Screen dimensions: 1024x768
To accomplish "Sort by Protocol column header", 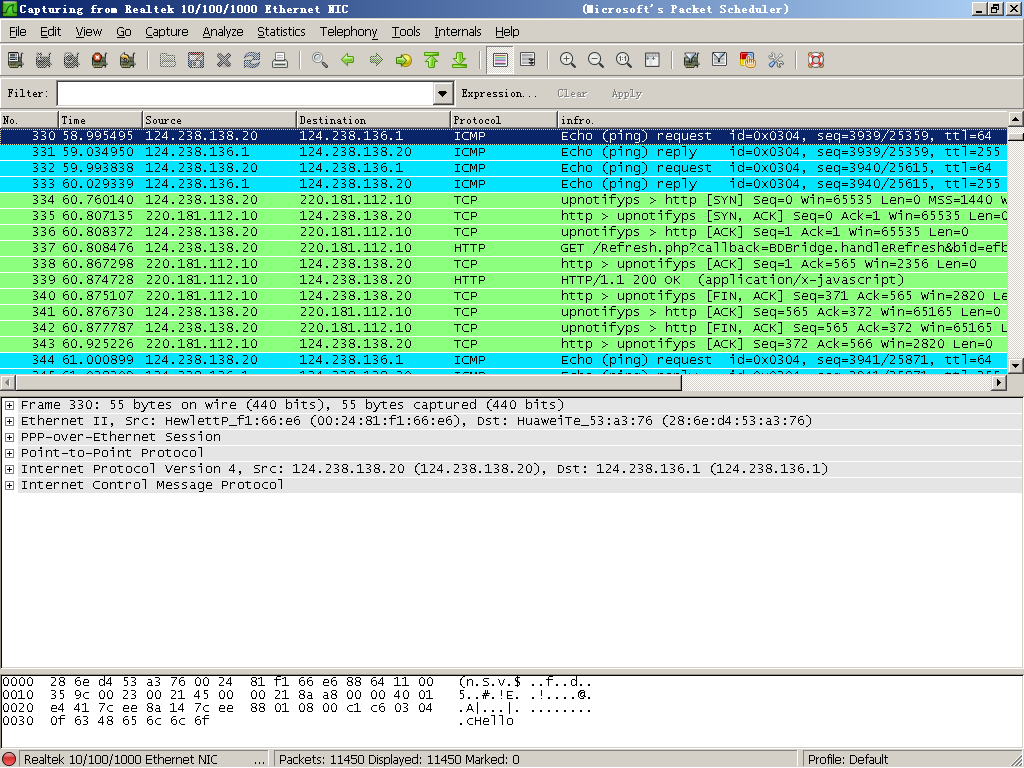I will point(504,120).
